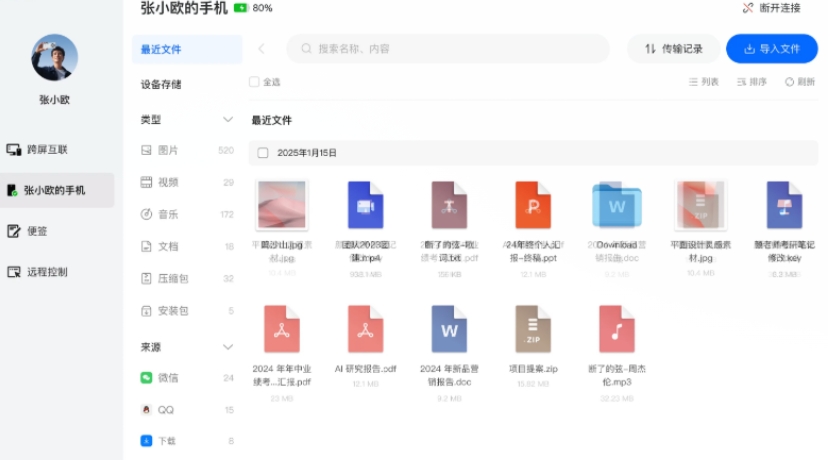Open the 设备存储 tab

tap(161, 85)
